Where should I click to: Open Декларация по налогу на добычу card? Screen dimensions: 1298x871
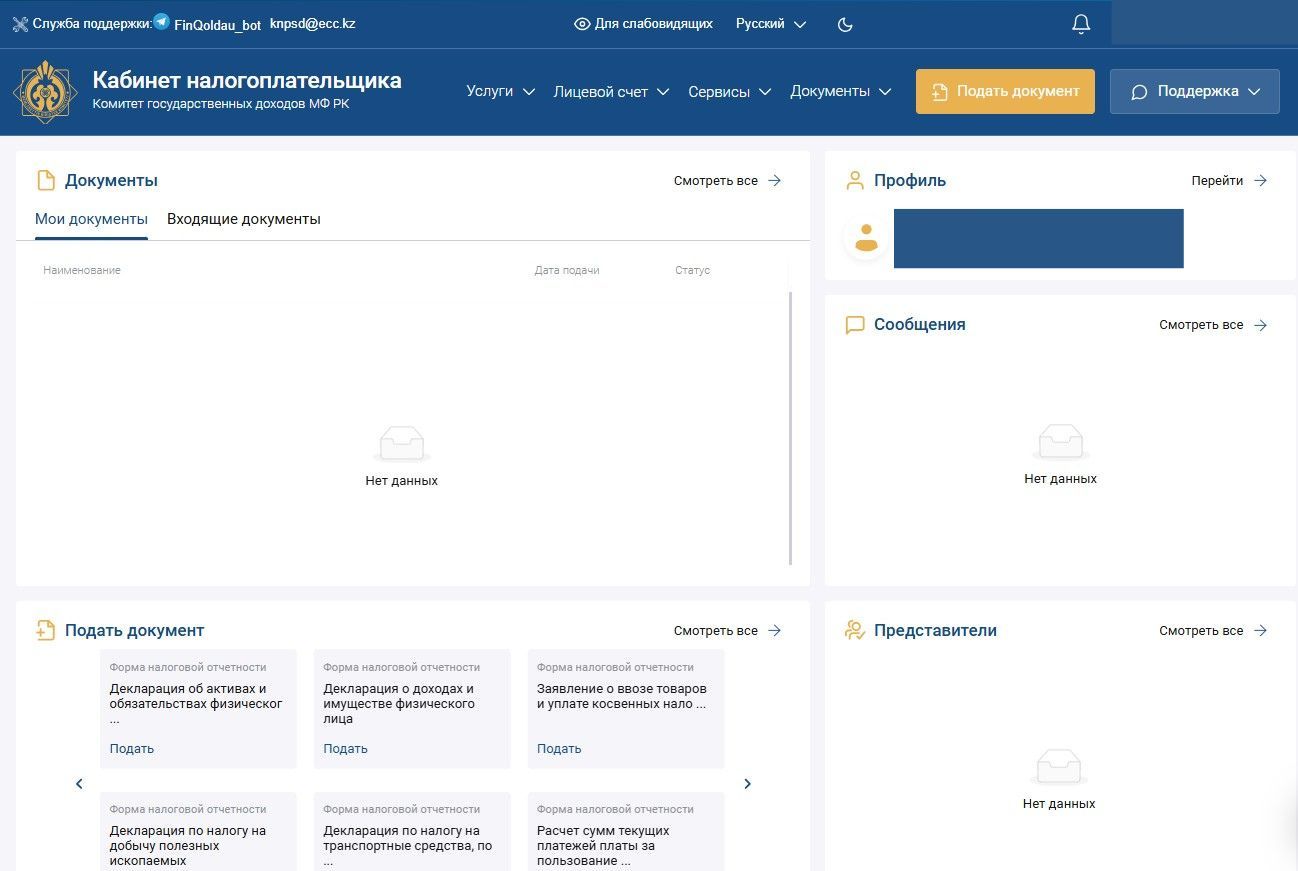tap(198, 832)
